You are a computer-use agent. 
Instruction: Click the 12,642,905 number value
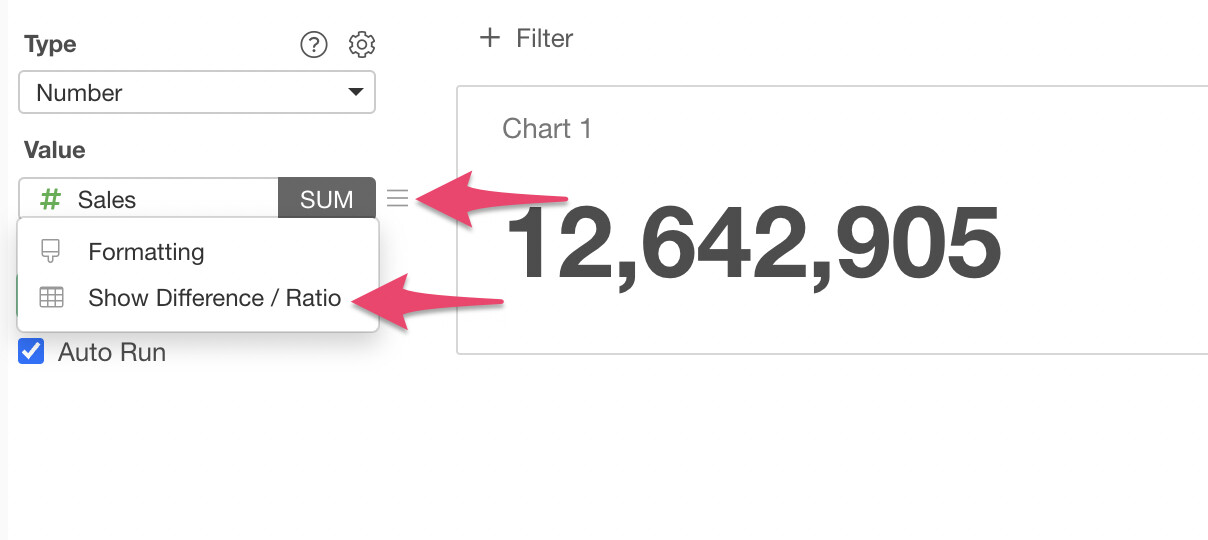pos(754,243)
